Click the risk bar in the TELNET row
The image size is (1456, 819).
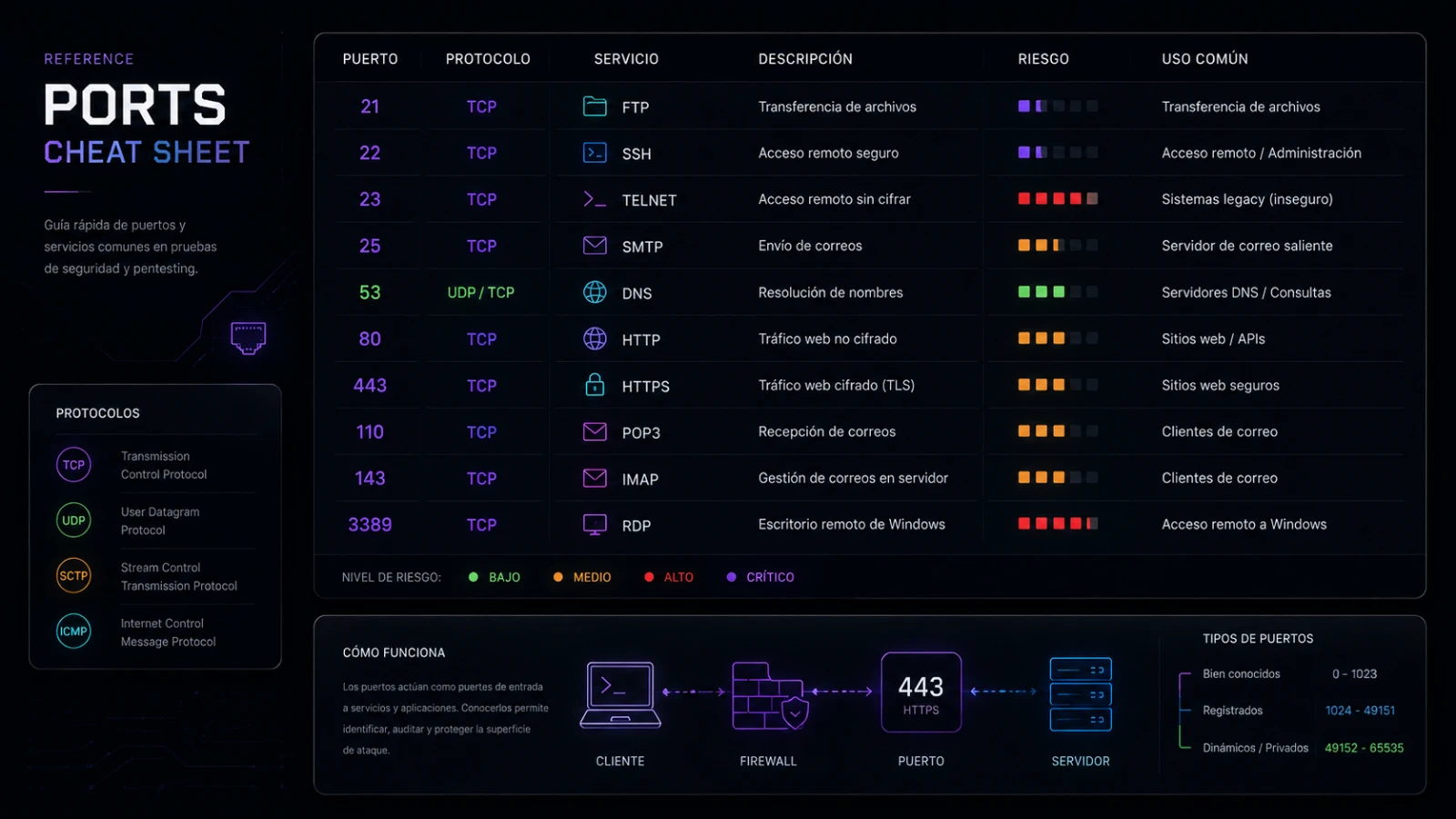pyautogui.click(x=1057, y=198)
